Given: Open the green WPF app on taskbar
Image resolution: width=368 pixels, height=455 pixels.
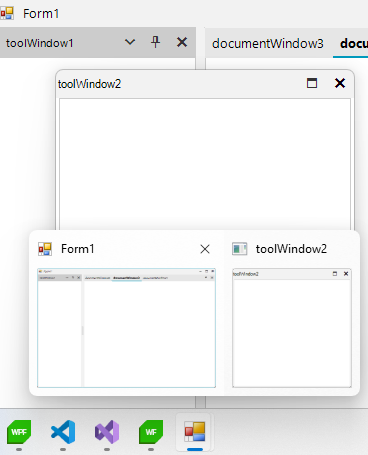Looking at the screenshot, I should (x=19, y=432).
